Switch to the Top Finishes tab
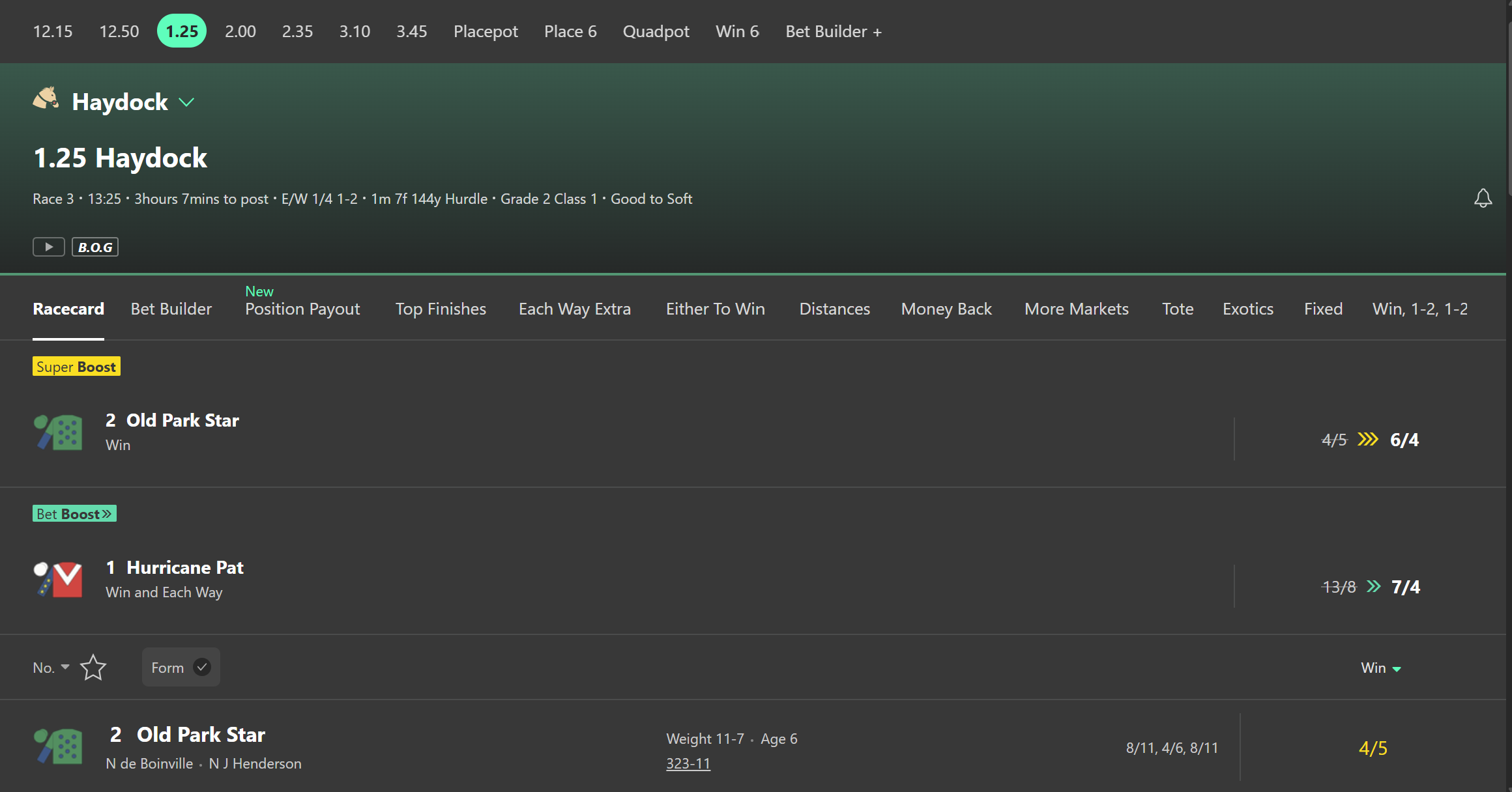Image resolution: width=1512 pixels, height=792 pixels. [x=441, y=309]
